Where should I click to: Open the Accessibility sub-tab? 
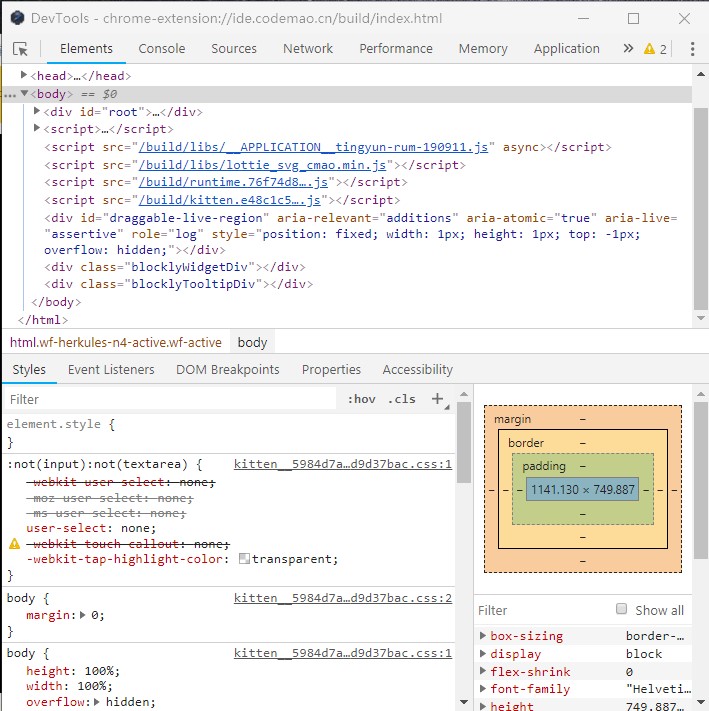click(418, 370)
